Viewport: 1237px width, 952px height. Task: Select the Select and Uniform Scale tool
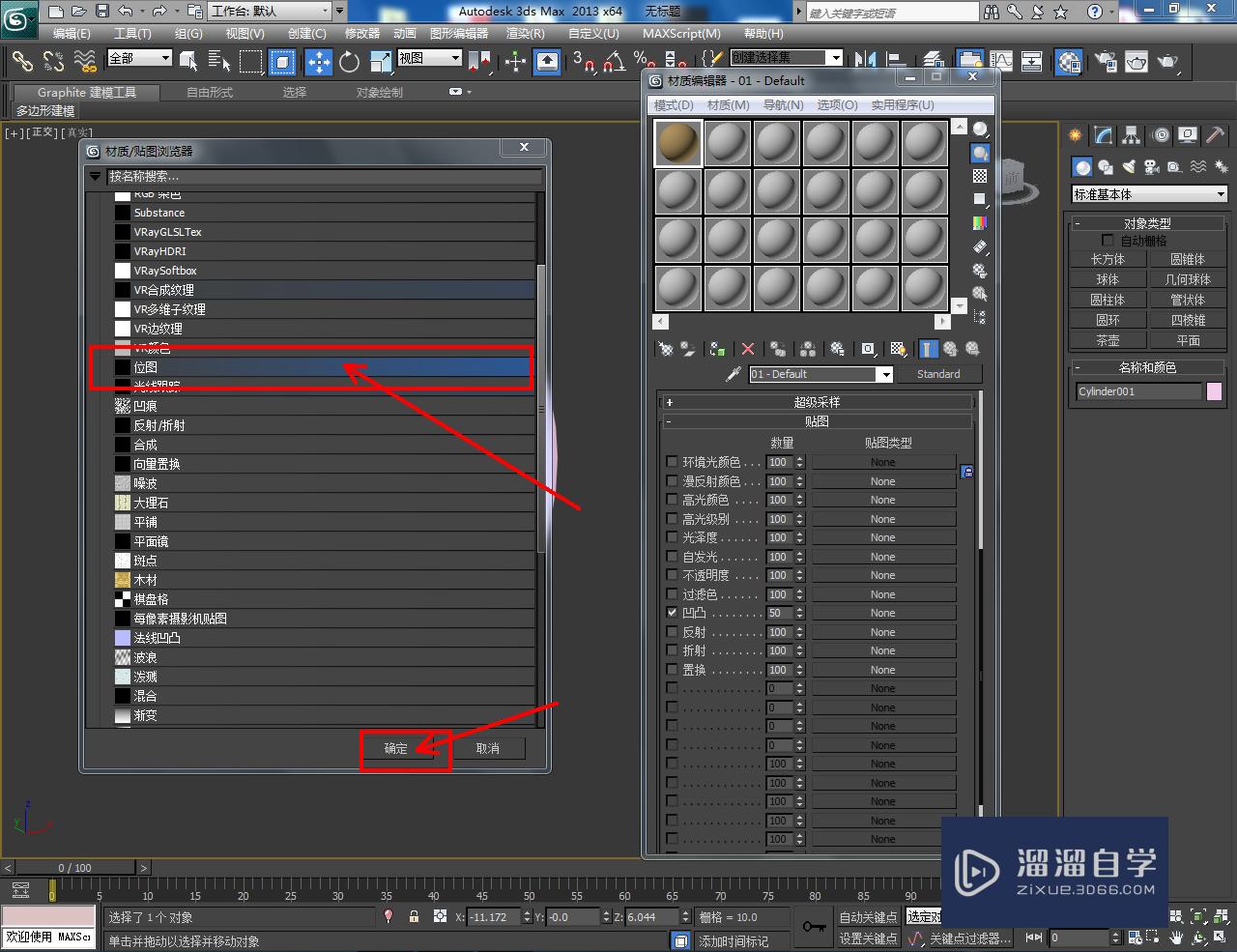pyautogui.click(x=380, y=62)
